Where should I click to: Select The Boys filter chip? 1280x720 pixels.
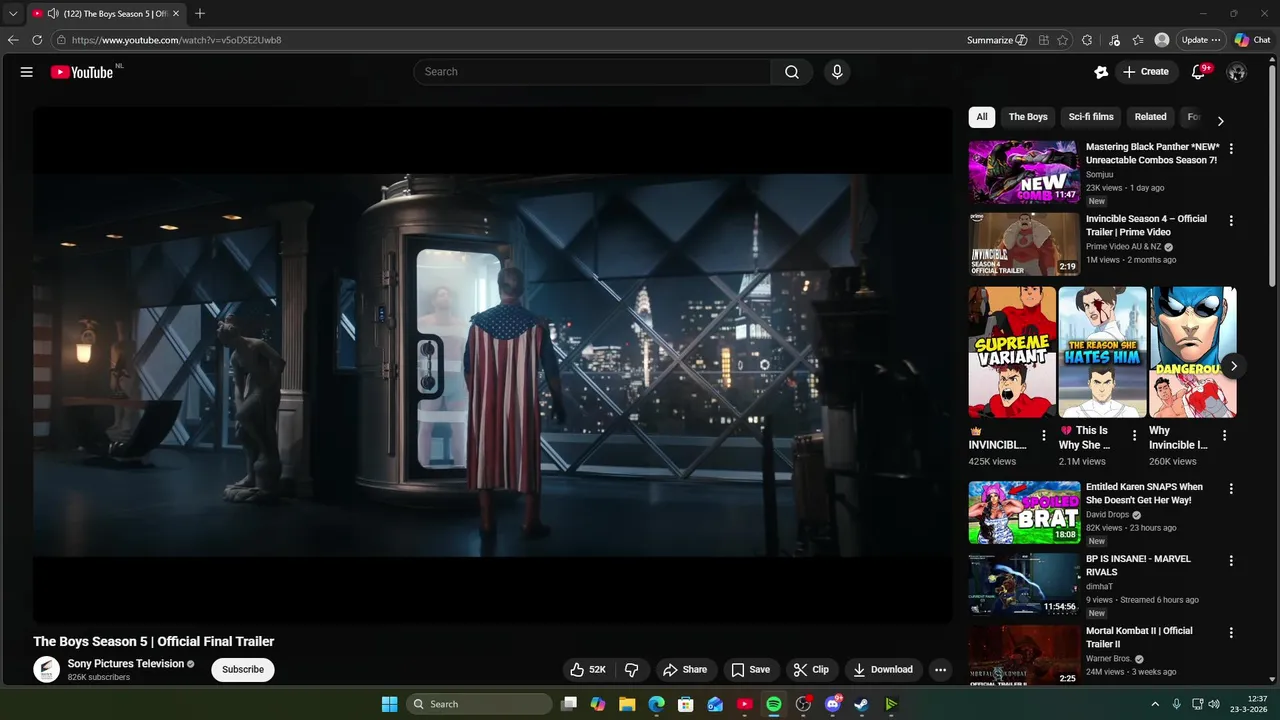coord(1028,117)
